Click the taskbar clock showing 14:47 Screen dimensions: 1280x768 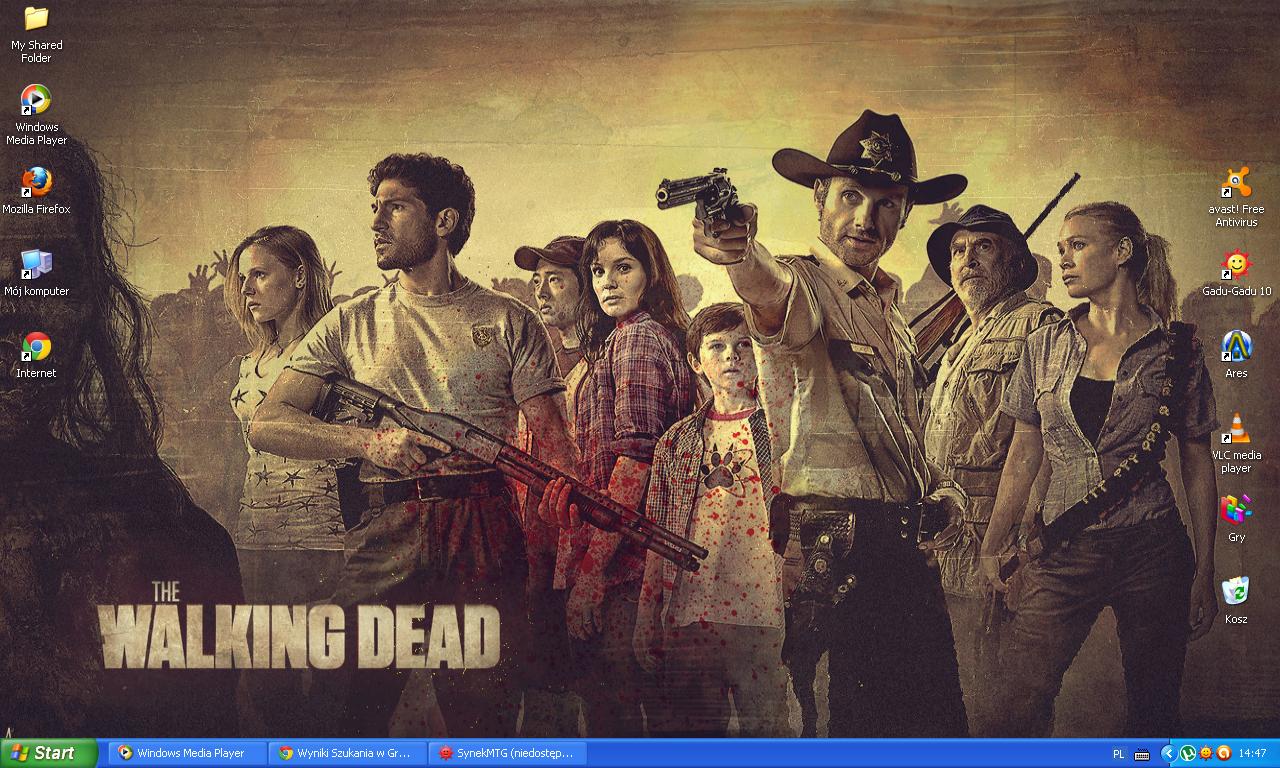[1252, 754]
